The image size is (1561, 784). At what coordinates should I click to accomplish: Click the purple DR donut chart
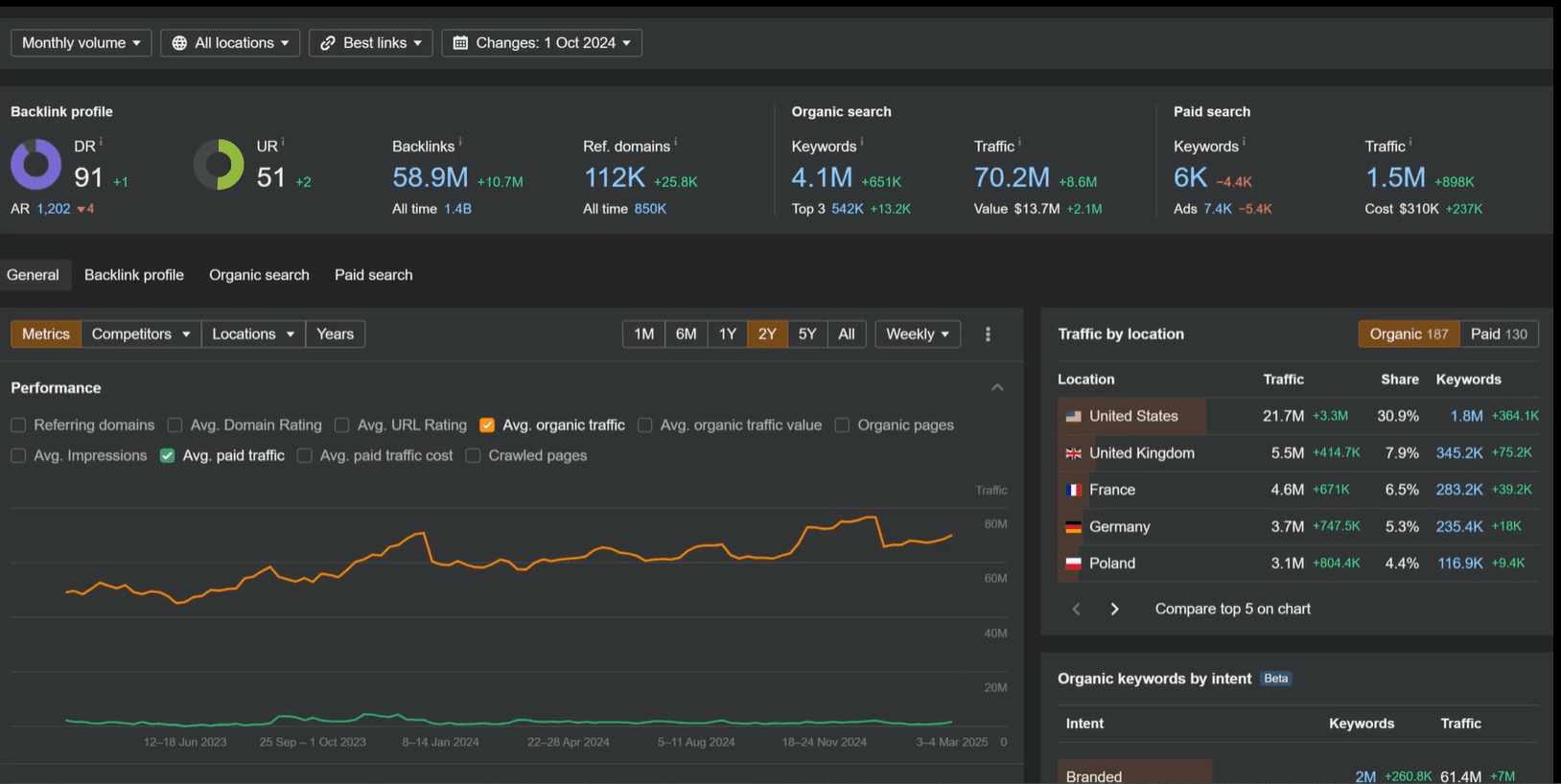coord(36,164)
